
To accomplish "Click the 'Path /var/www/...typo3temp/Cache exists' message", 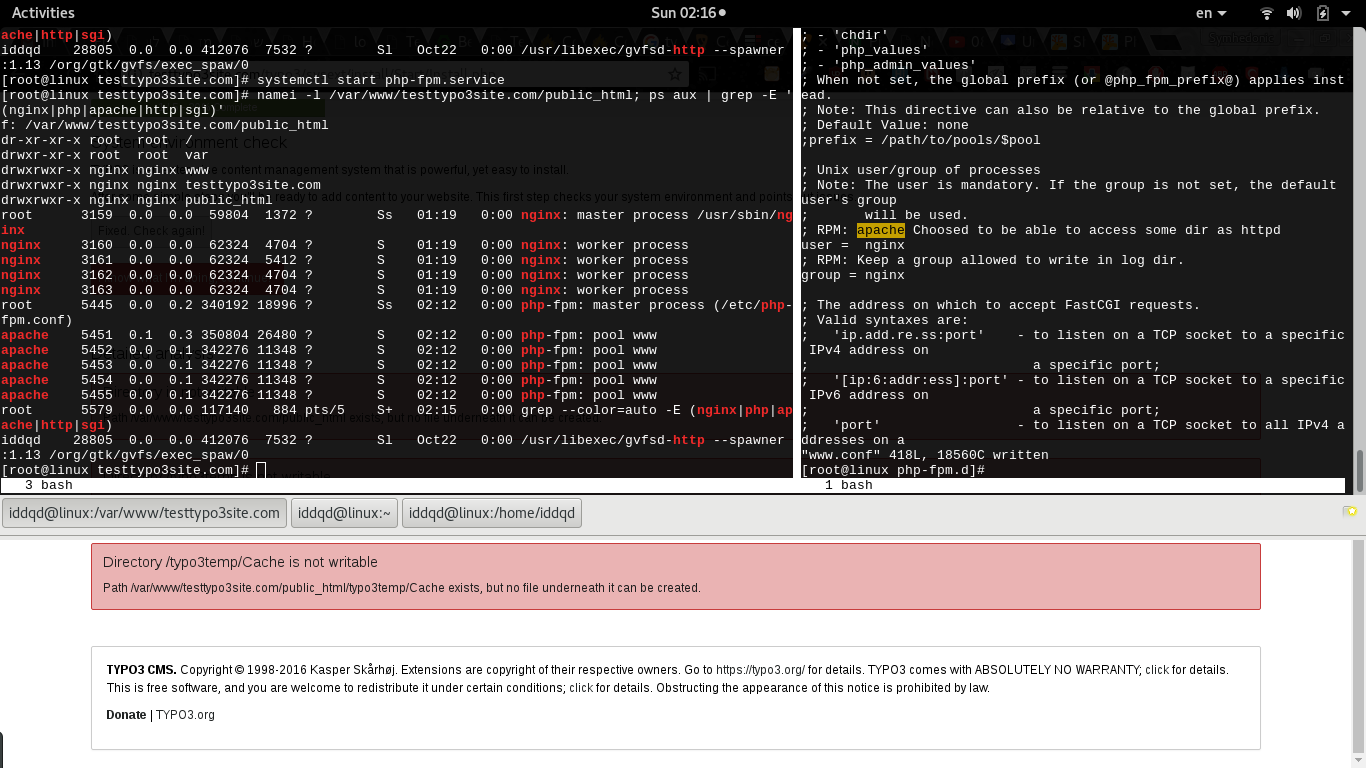I will [402, 588].
